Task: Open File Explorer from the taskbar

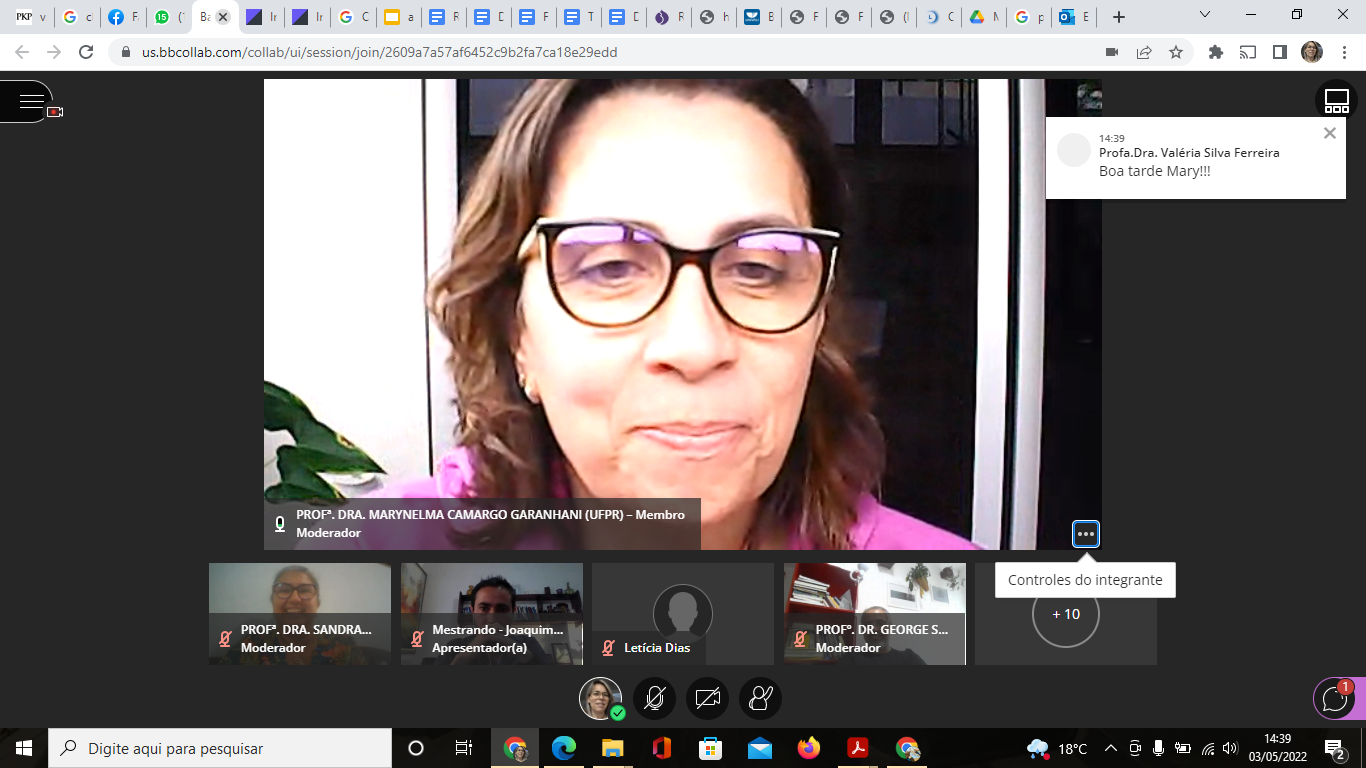Action: point(613,748)
